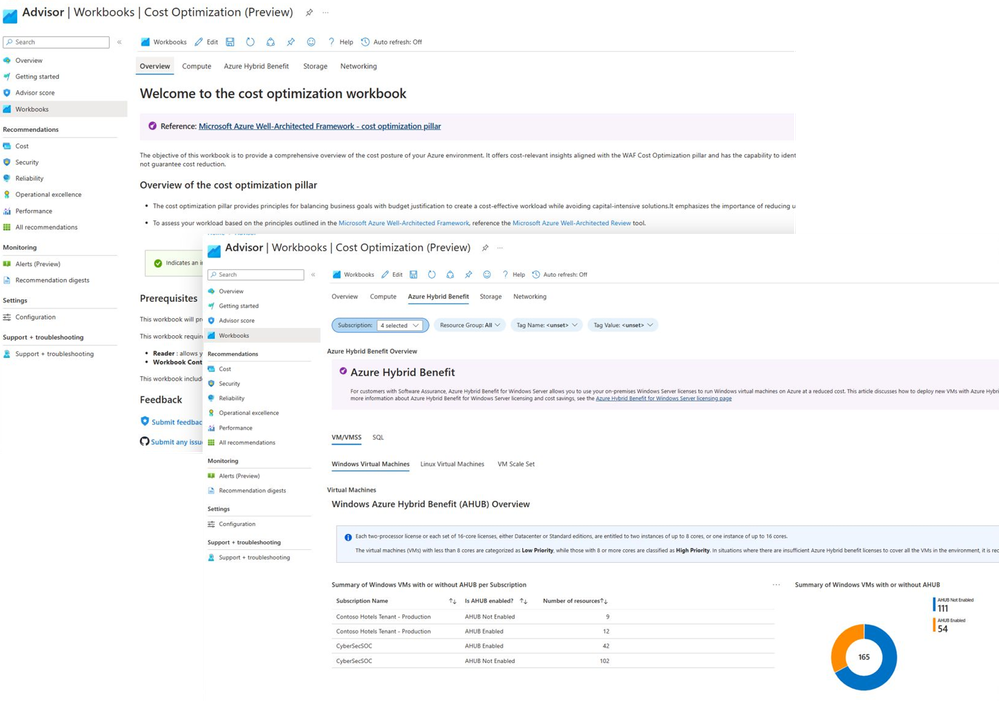Switch to the Compute tab in the front window
Screen dimensions: 999x701
point(383,296)
